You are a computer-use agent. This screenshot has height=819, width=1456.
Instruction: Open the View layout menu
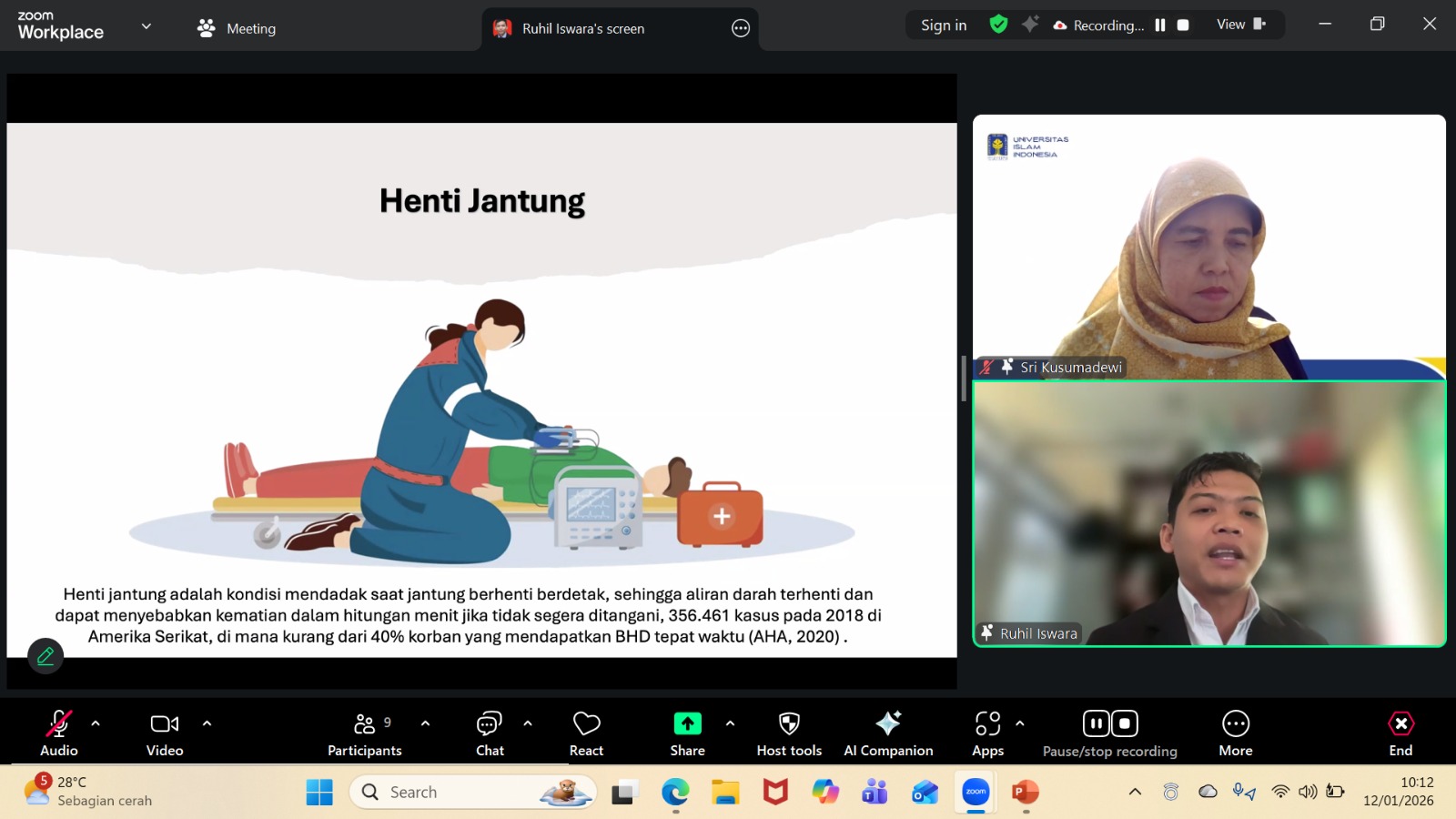1240,25
